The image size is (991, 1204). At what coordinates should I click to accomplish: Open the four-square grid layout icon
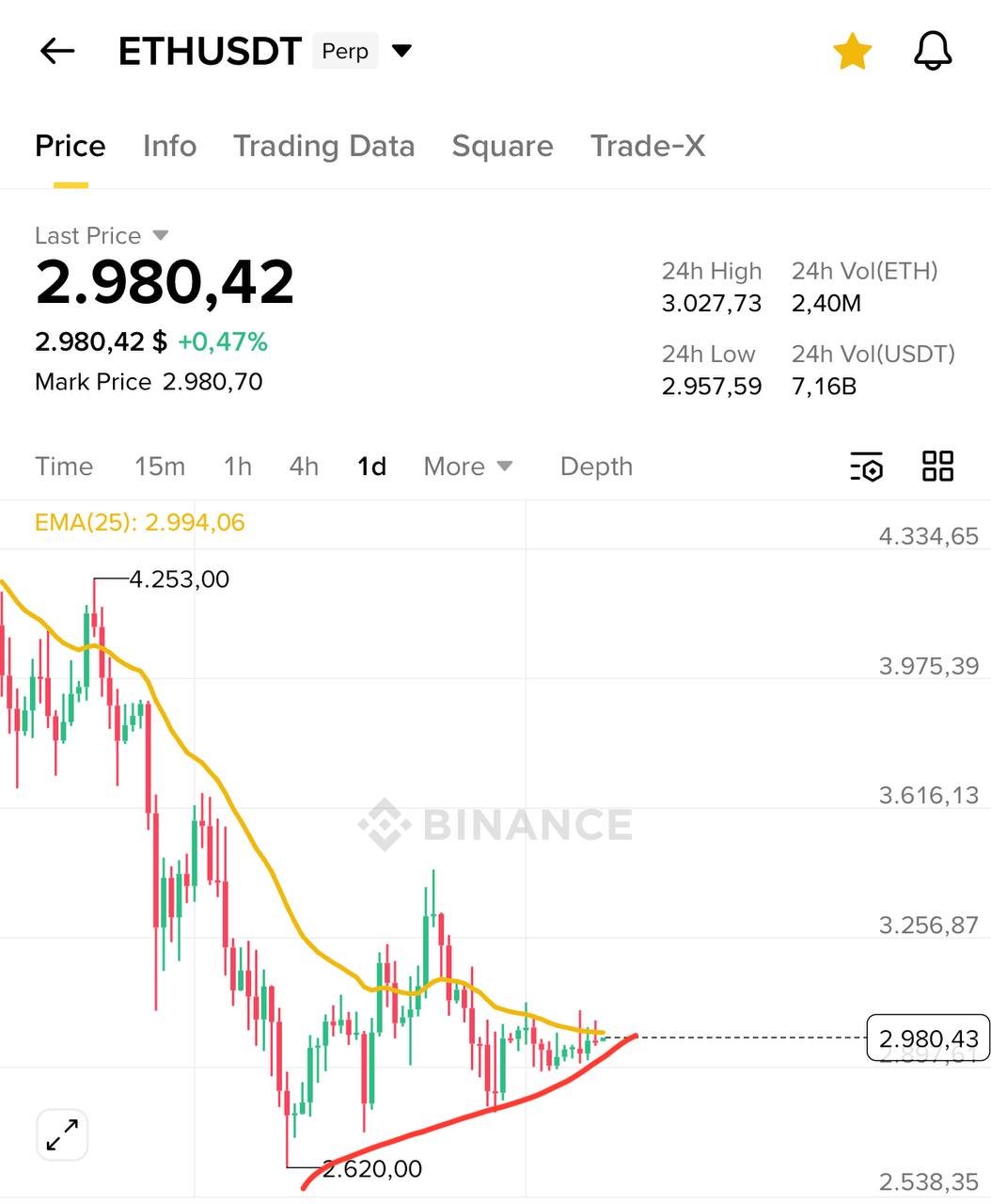tap(937, 466)
